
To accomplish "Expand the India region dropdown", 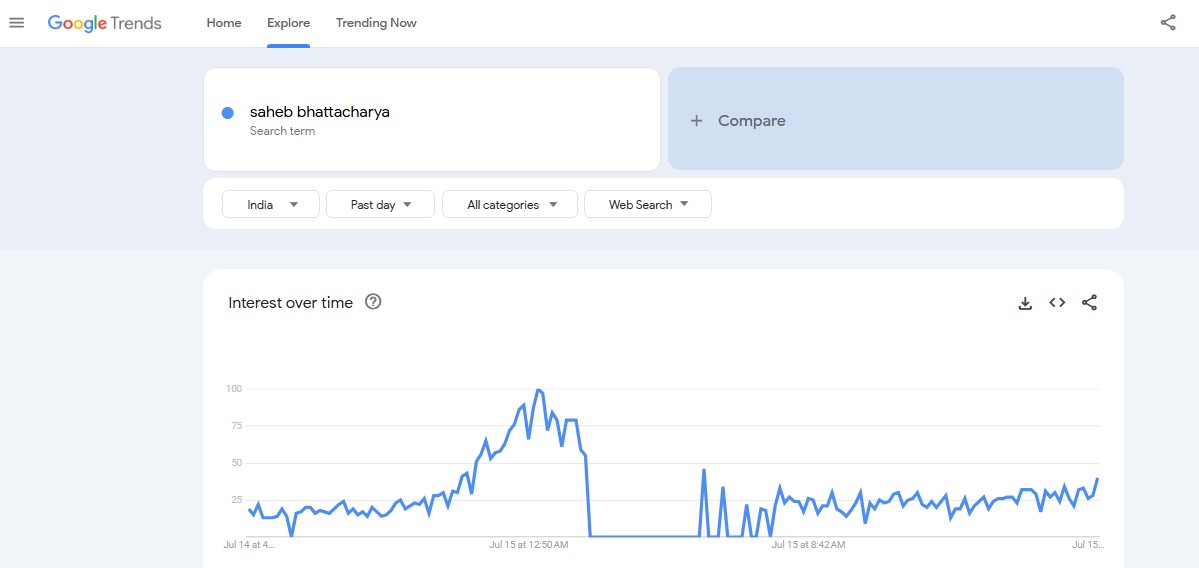I will click(x=271, y=204).
